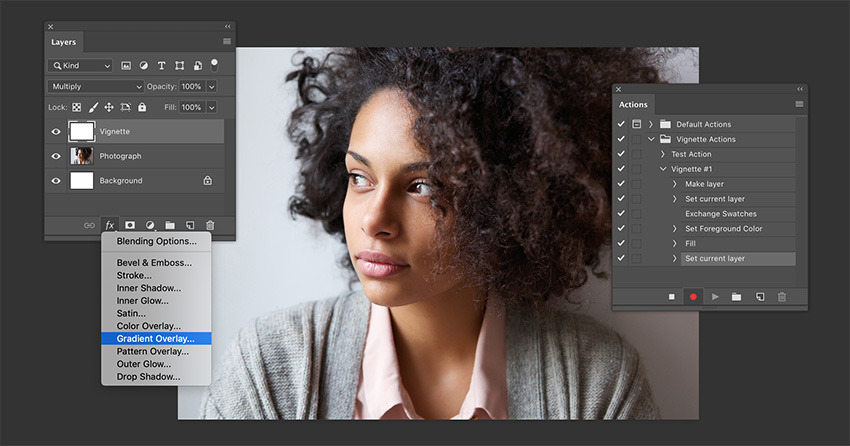Screen dimensions: 850x446
Task: Filter layers by shape layer icon
Action: point(179,66)
